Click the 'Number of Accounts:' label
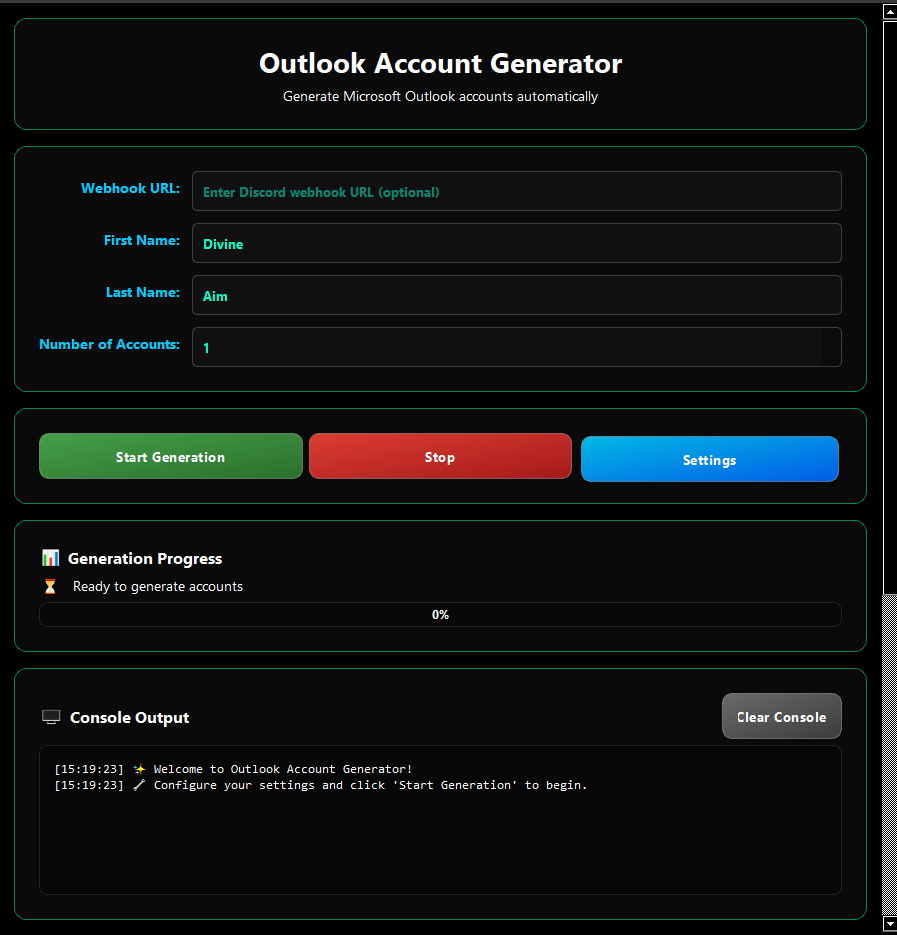Viewport: 897px width, 935px height. (109, 344)
